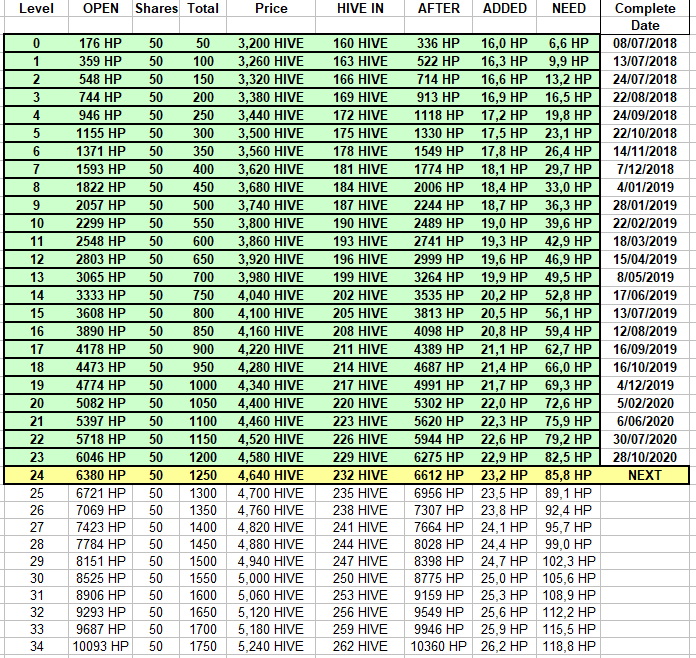Select the '1750' total cell
This screenshot has width=696, height=658.
(x=203, y=646)
